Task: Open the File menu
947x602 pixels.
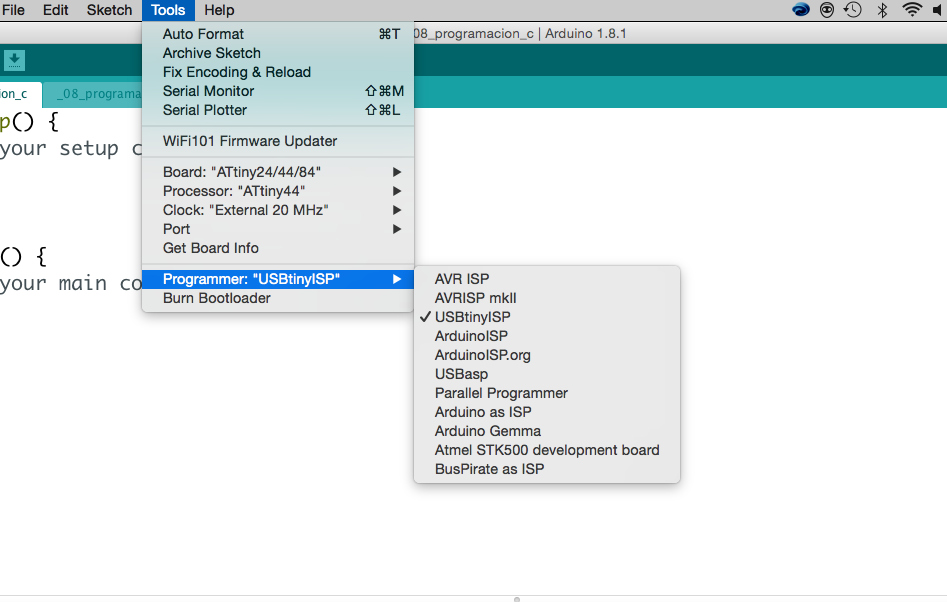Action: point(13,10)
